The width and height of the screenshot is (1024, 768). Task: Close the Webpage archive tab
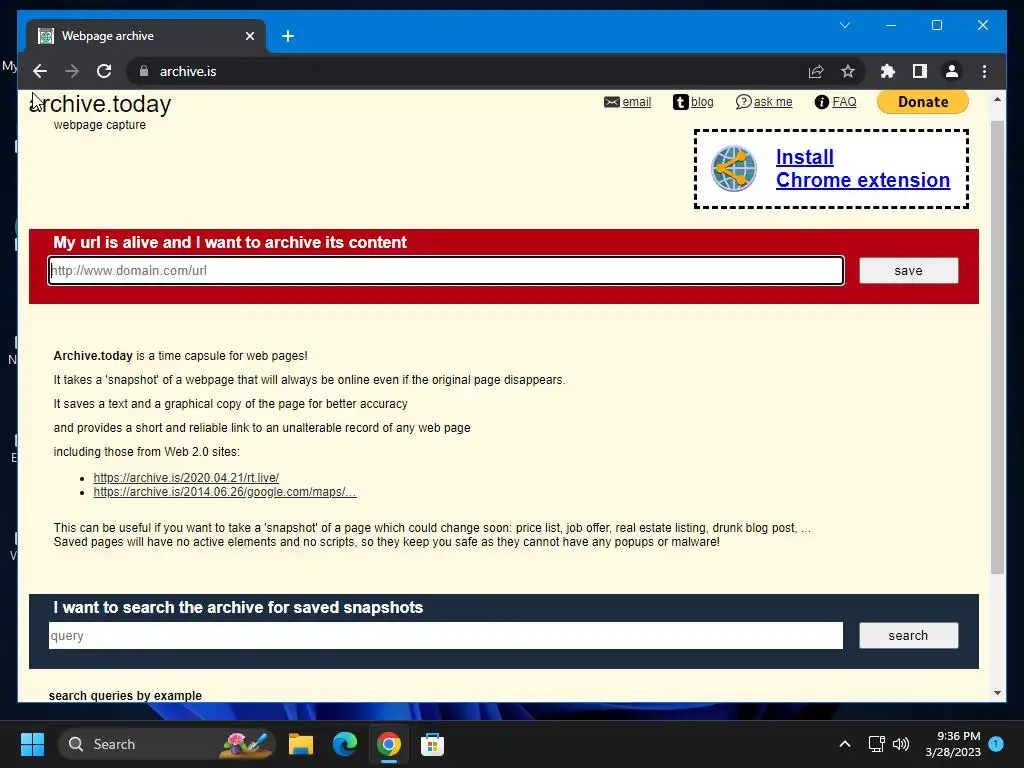pos(249,36)
